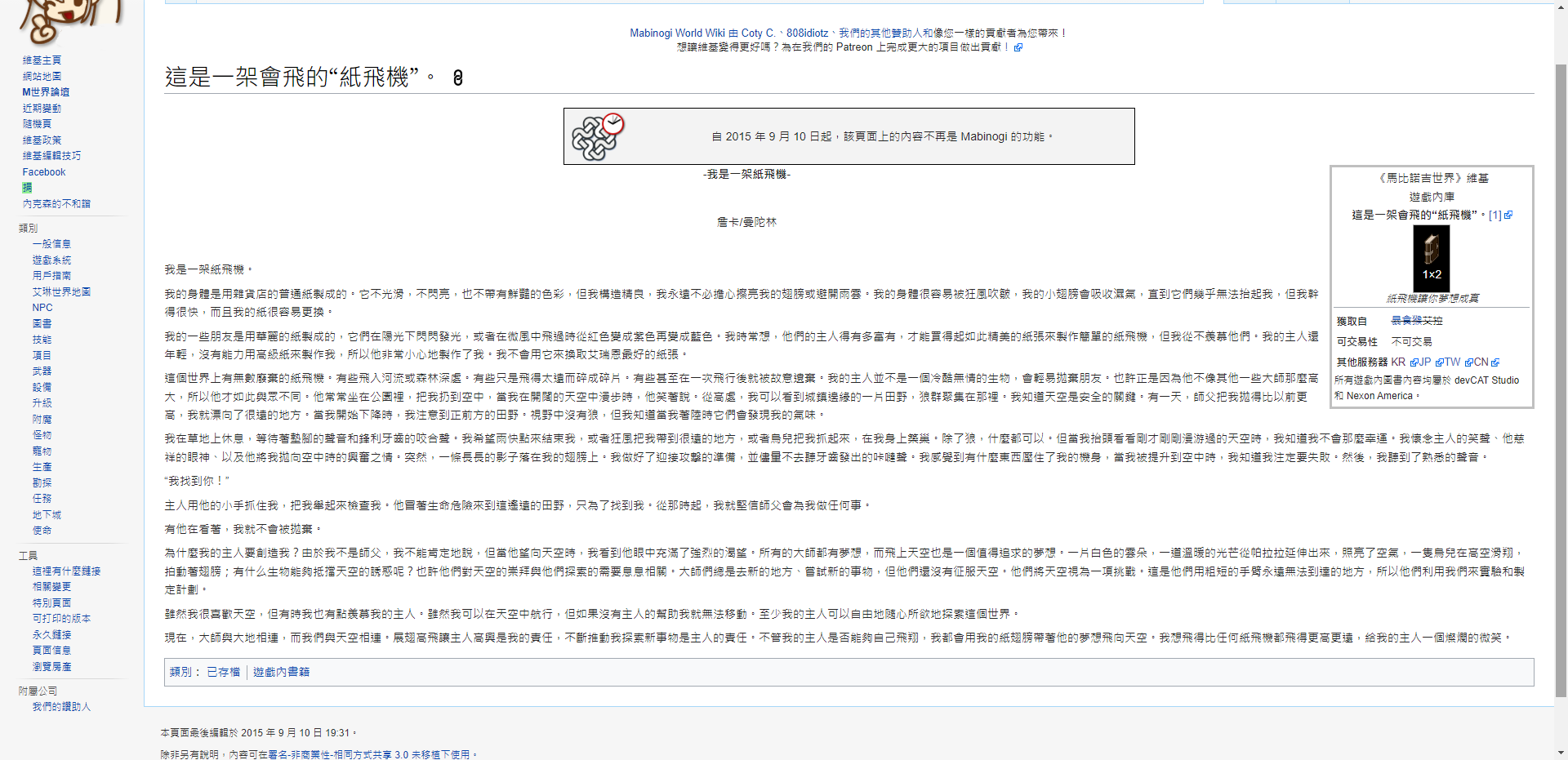
Task: Open 特別頁面 tools link
Action: 51,603
